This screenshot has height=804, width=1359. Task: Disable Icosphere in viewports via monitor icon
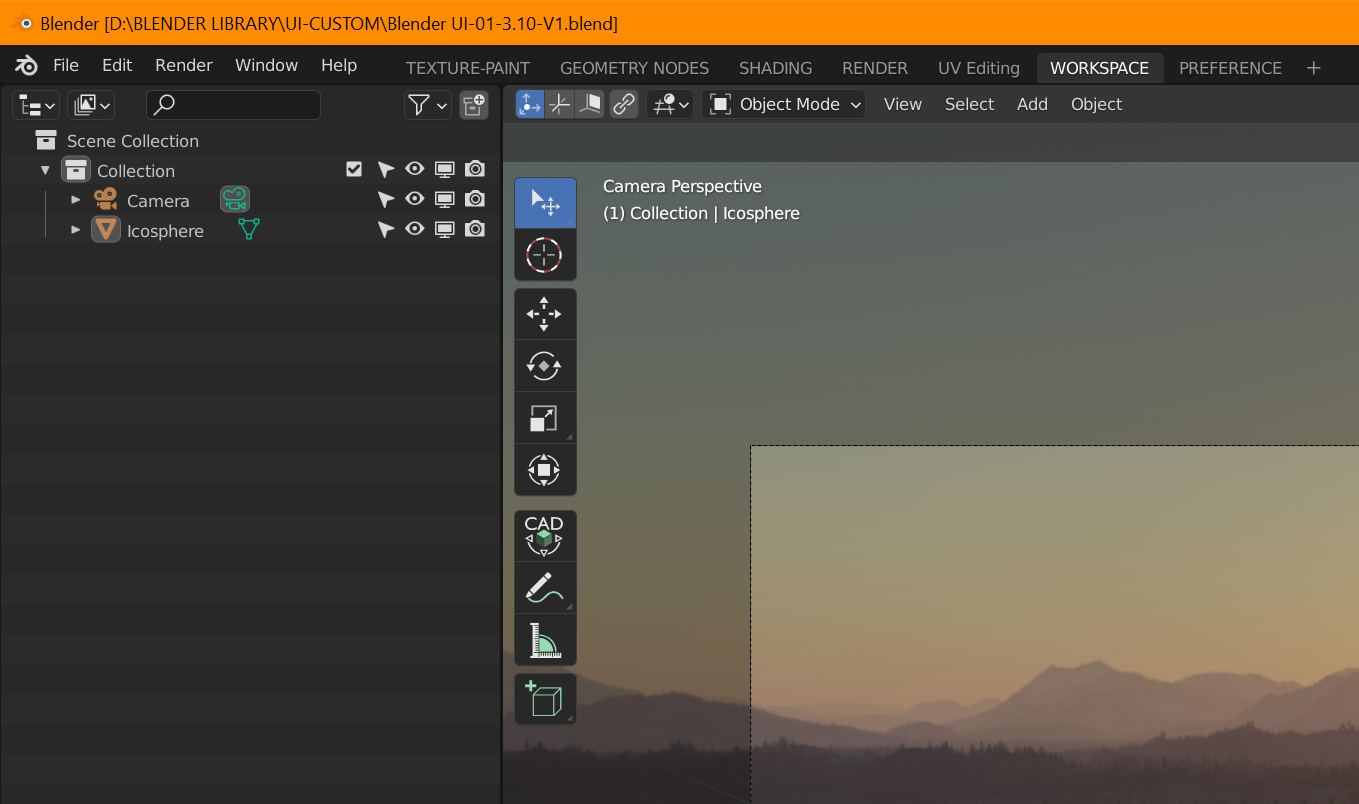coord(445,230)
